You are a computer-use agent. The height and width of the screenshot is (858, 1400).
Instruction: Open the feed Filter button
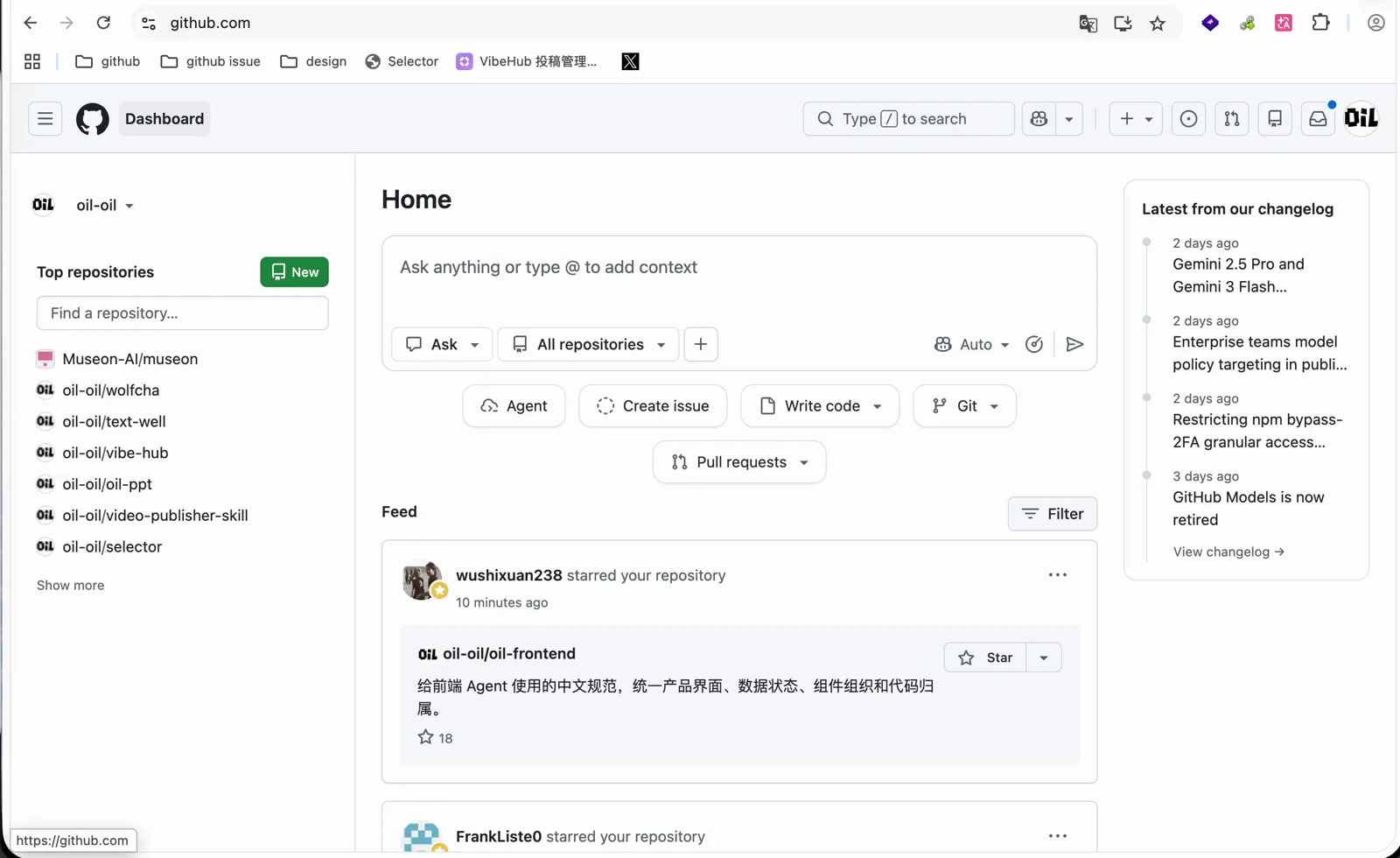1053,514
